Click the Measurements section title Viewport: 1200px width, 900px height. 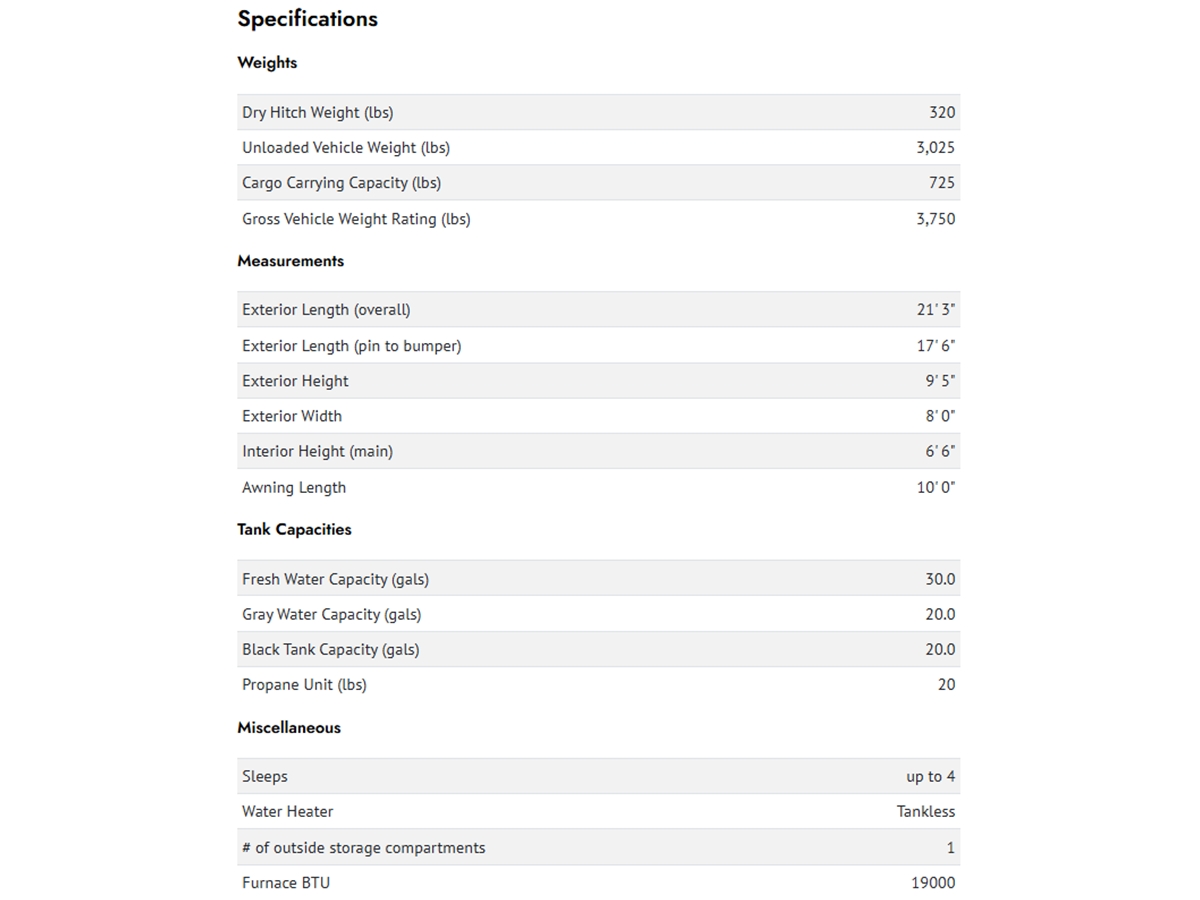[x=290, y=261]
